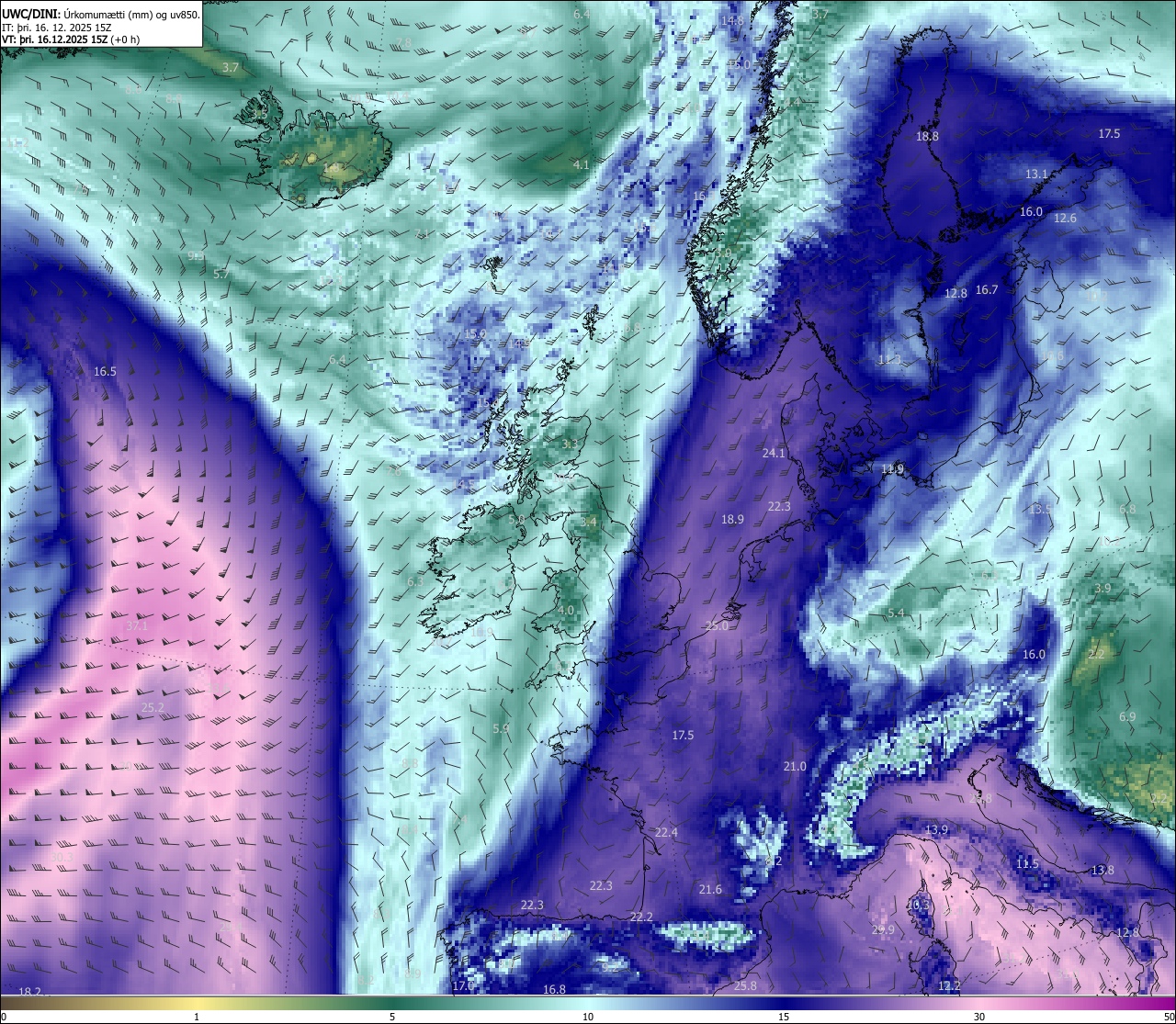Viewport: 1176px width, 1024px height.
Task: Click the 16.8 value label
Action: click(554, 989)
